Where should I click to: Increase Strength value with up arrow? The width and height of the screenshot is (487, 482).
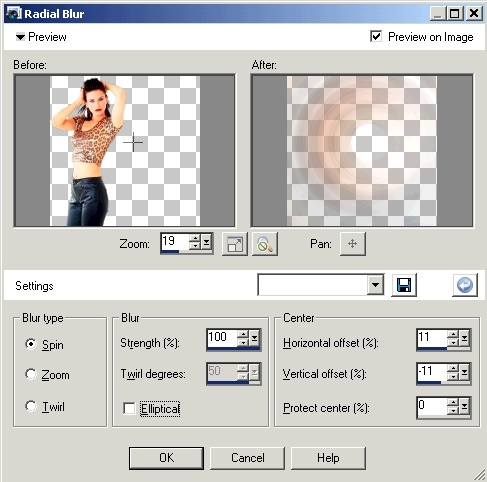pos(243,334)
